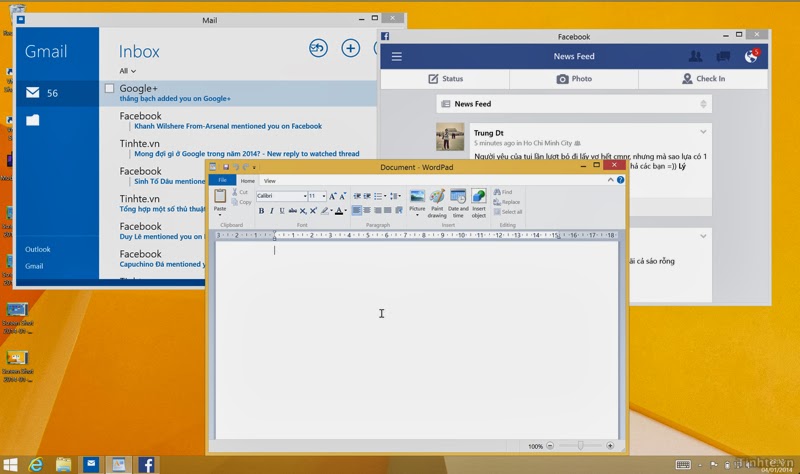Click Find in the Editing group

click(x=503, y=192)
